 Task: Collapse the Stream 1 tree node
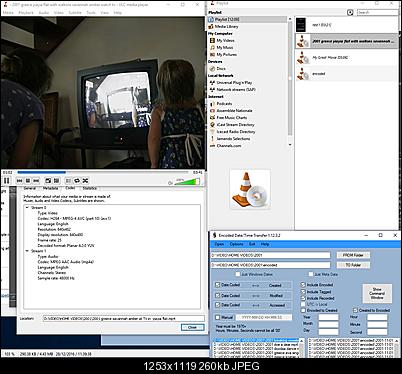coord(27,251)
